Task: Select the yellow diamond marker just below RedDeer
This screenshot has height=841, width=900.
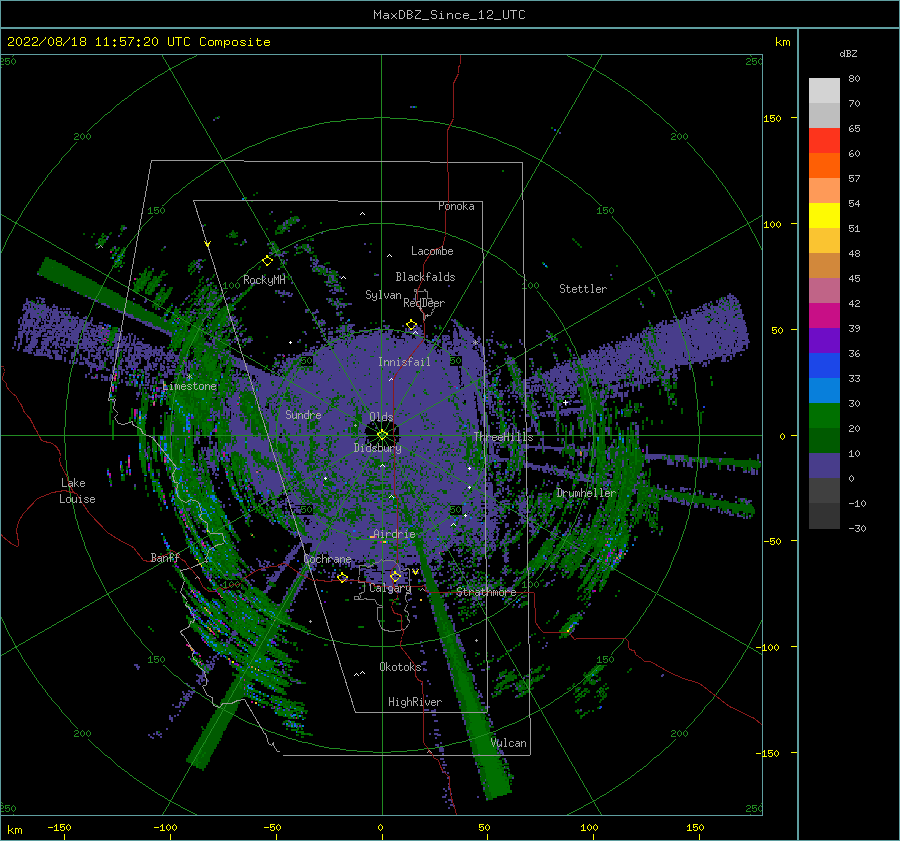Action: click(x=412, y=325)
